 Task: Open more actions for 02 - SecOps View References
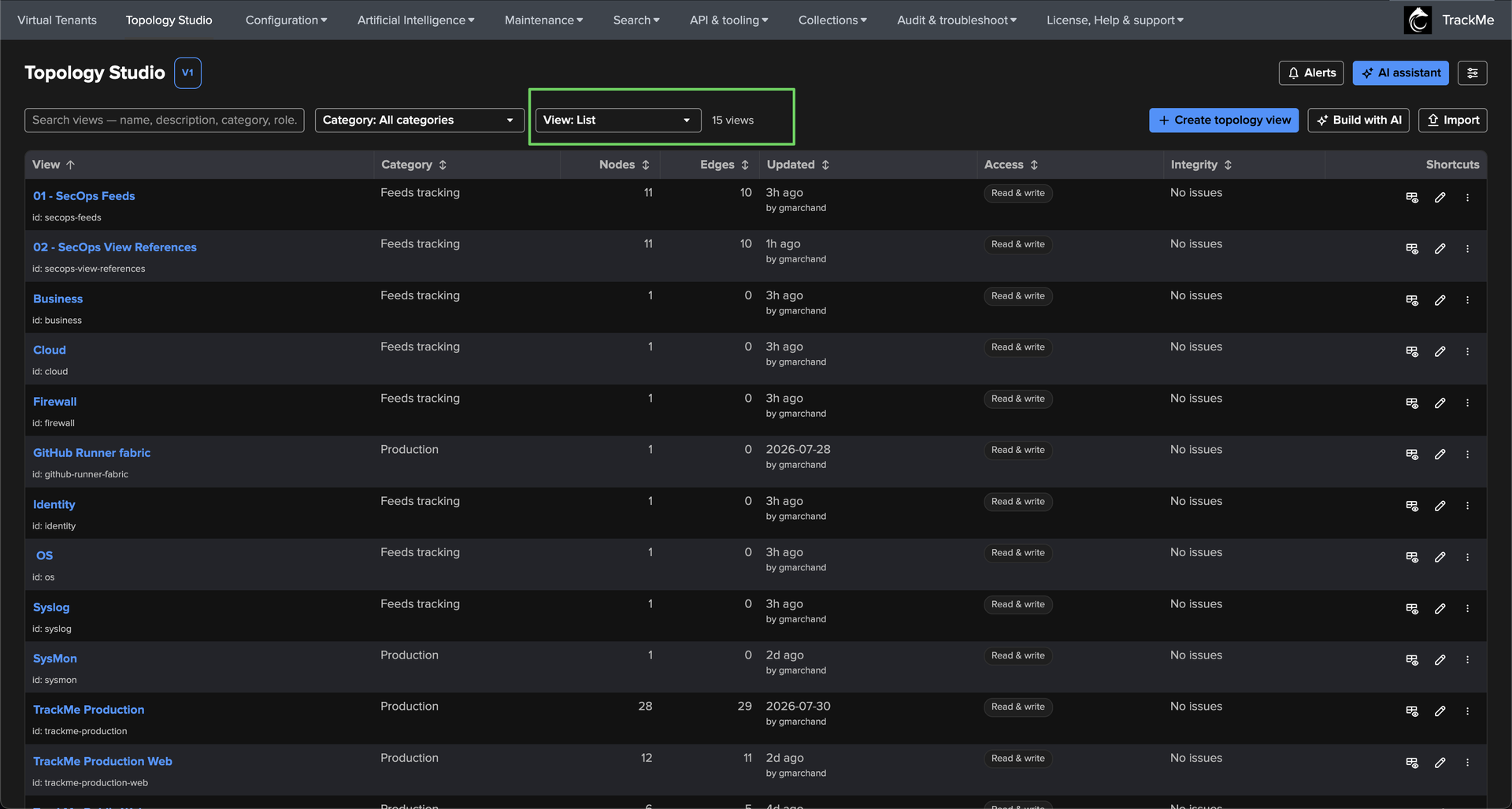[x=1467, y=249]
